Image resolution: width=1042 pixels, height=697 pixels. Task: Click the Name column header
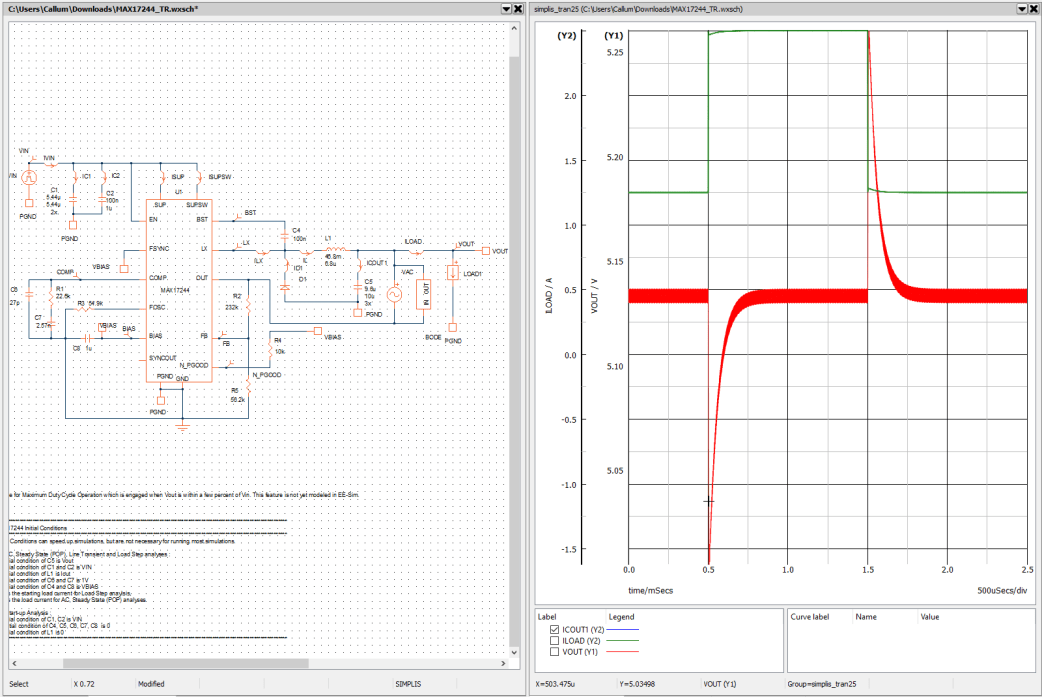[866, 617]
